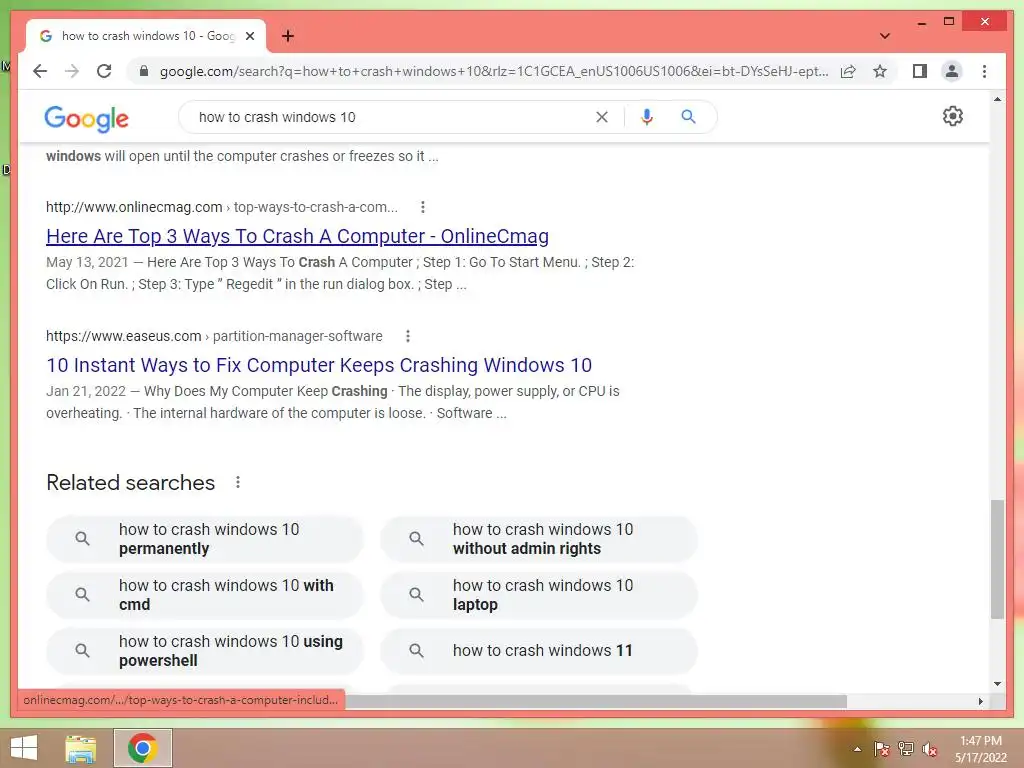Click the scroll down arrow
Viewport: 1024px width, 768px height.
[x=997, y=684]
